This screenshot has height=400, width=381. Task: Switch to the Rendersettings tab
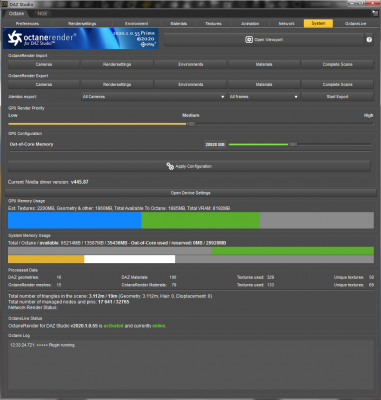(82, 24)
